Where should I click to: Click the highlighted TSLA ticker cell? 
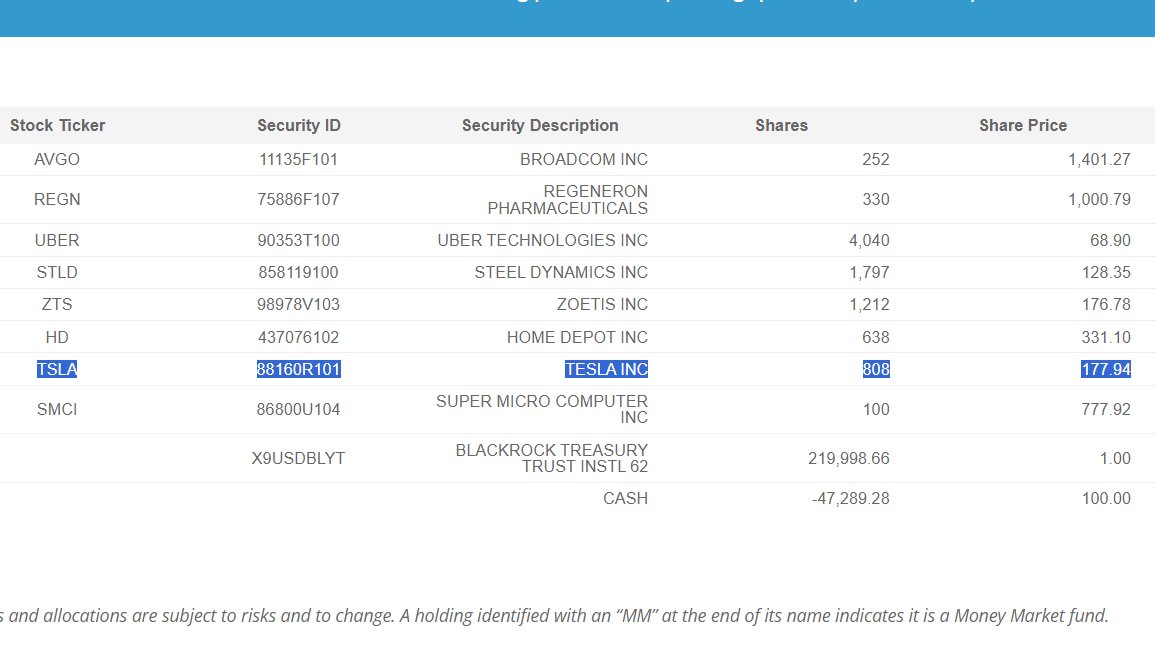[x=57, y=369]
